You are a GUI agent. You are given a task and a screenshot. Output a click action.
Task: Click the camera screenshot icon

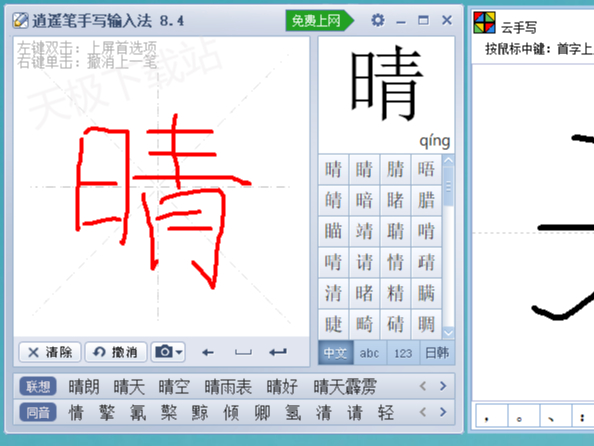pyautogui.click(x=164, y=352)
